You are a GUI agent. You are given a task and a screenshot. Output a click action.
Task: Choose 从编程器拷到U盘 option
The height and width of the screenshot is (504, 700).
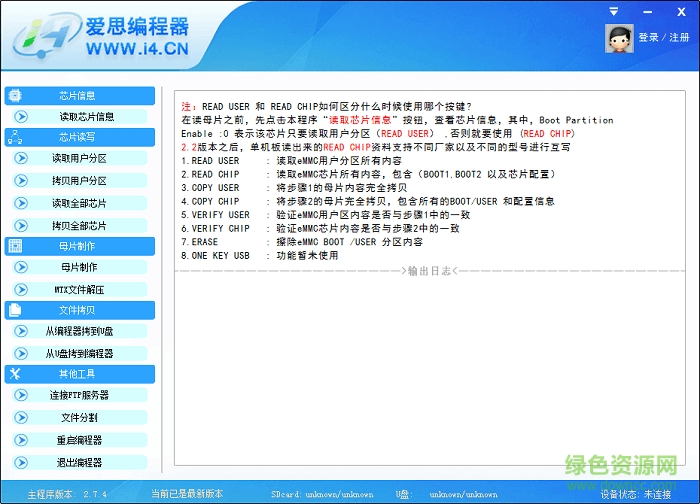[x=79, y=331]
